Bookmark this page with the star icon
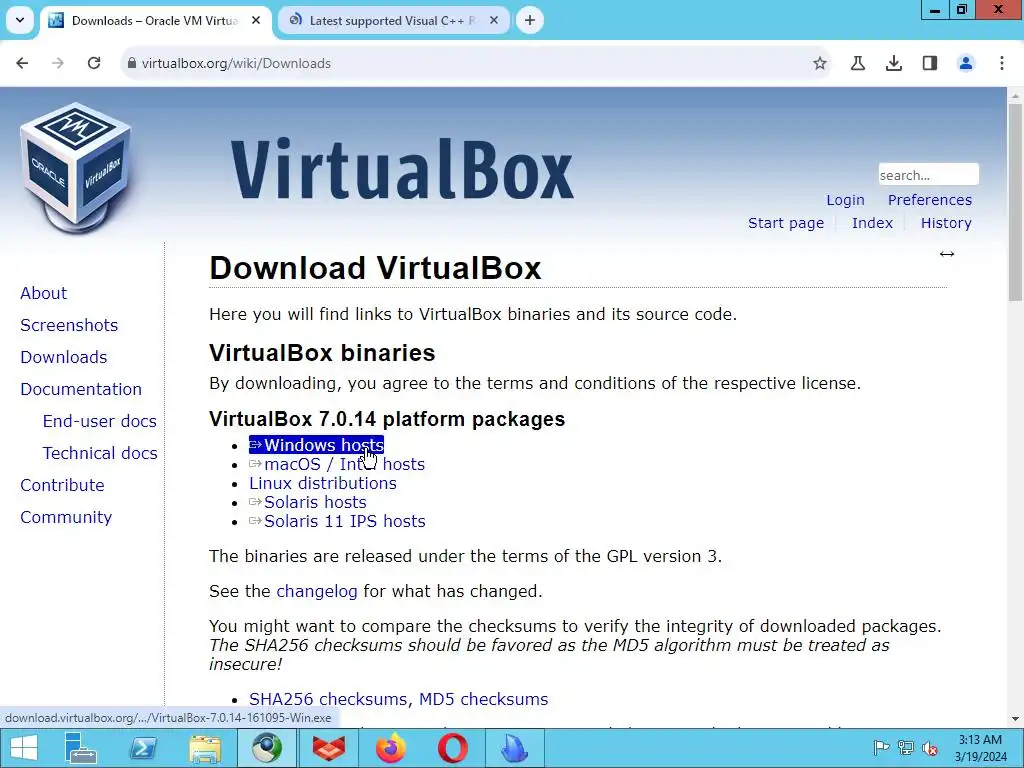1024x768 pixels. [x=820, y=63]
